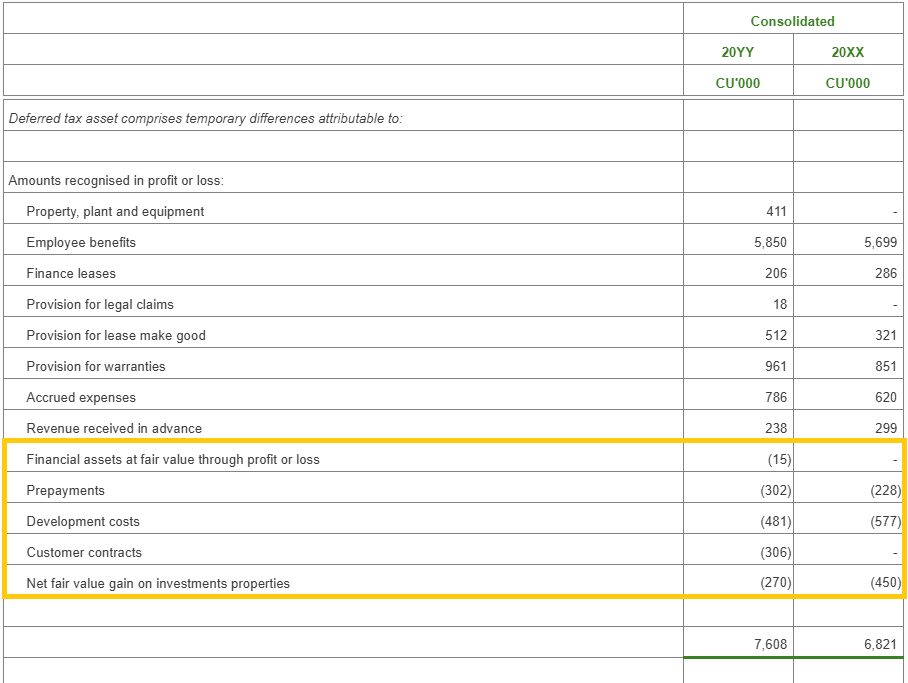This screenshot has height=683, width=908.
Task: Select the 20XX column header cell
Action: (849, 50)
